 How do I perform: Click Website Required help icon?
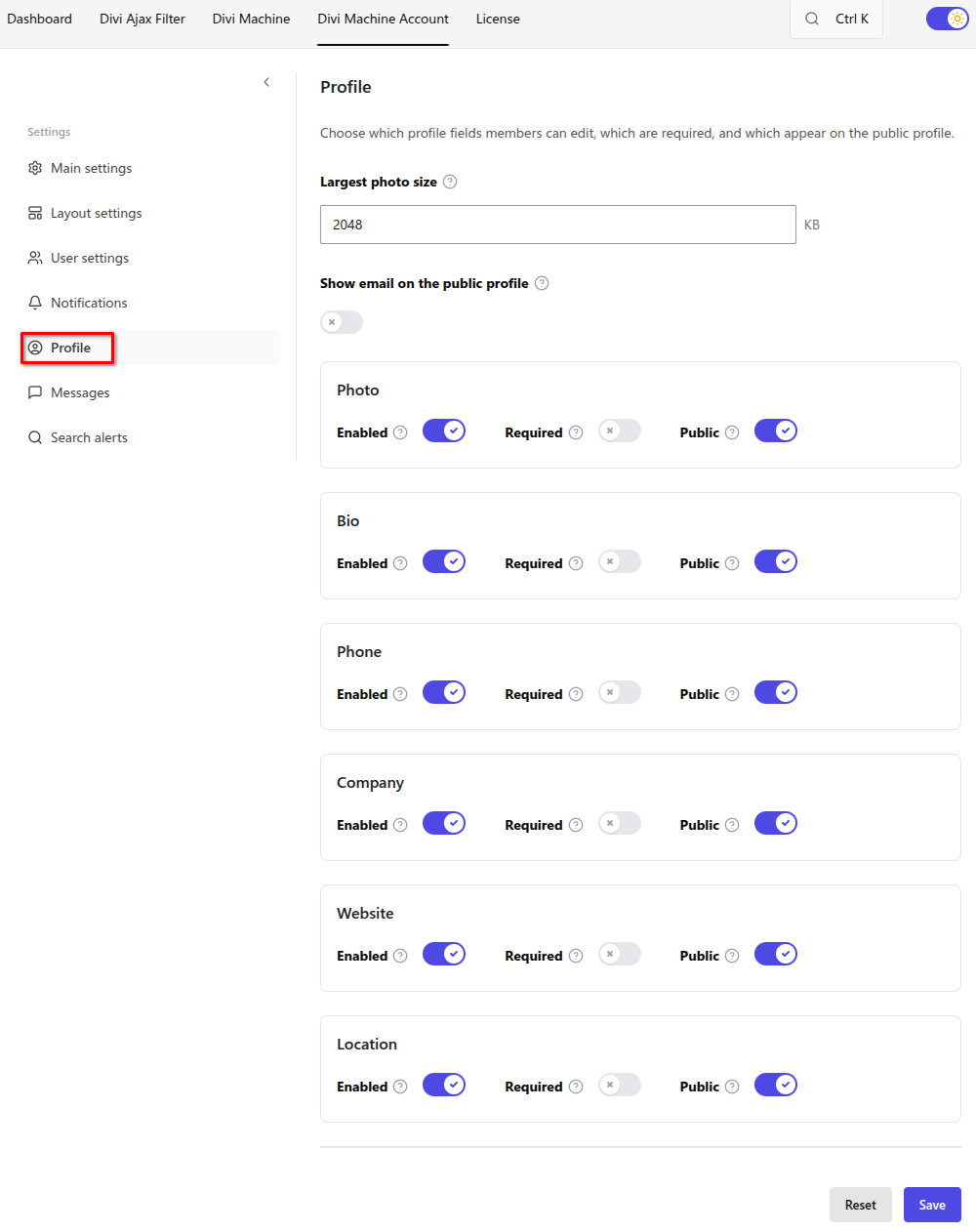(x=576, y=956)
